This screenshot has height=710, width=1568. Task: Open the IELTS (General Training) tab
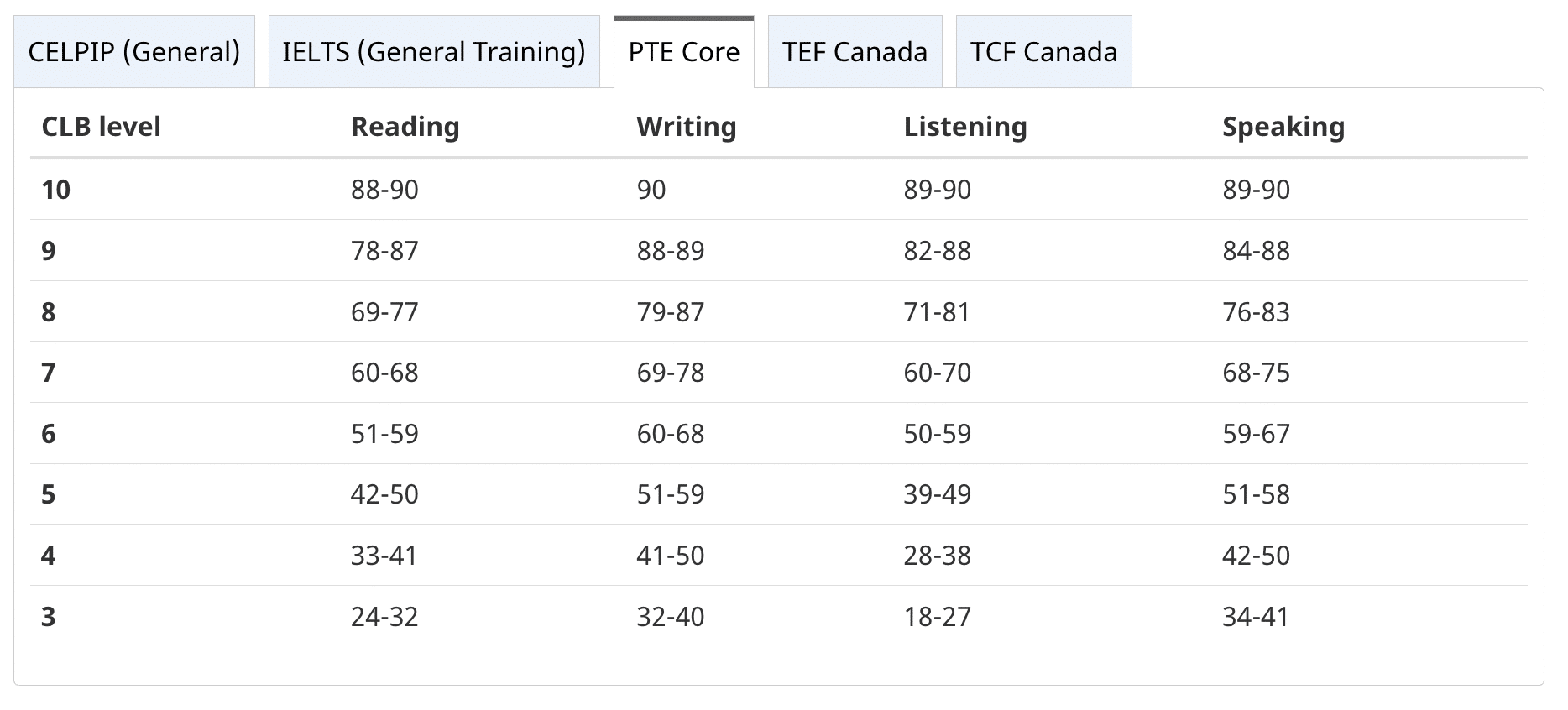434,52
